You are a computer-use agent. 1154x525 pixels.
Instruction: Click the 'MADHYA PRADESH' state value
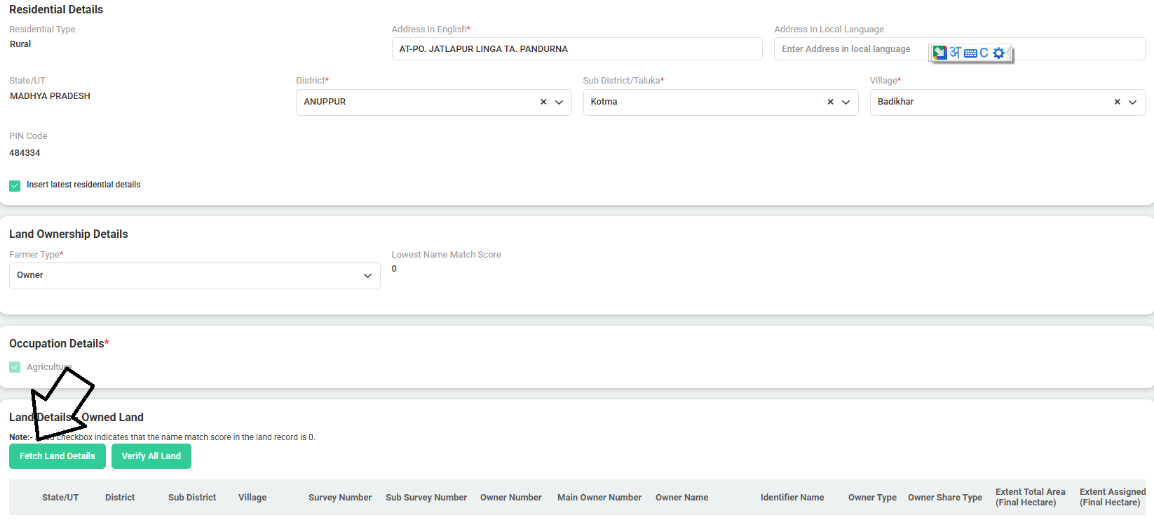coord(50,96)
